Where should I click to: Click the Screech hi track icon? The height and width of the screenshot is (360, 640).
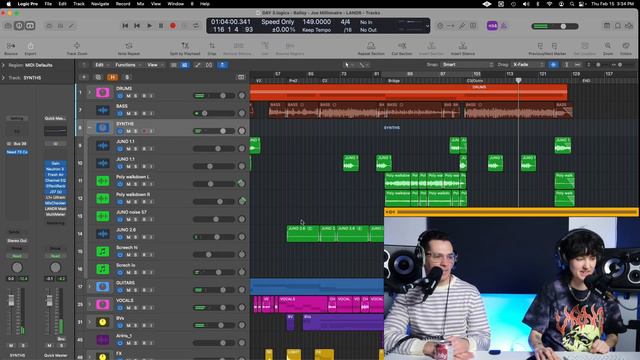click(x=102, y=251)
